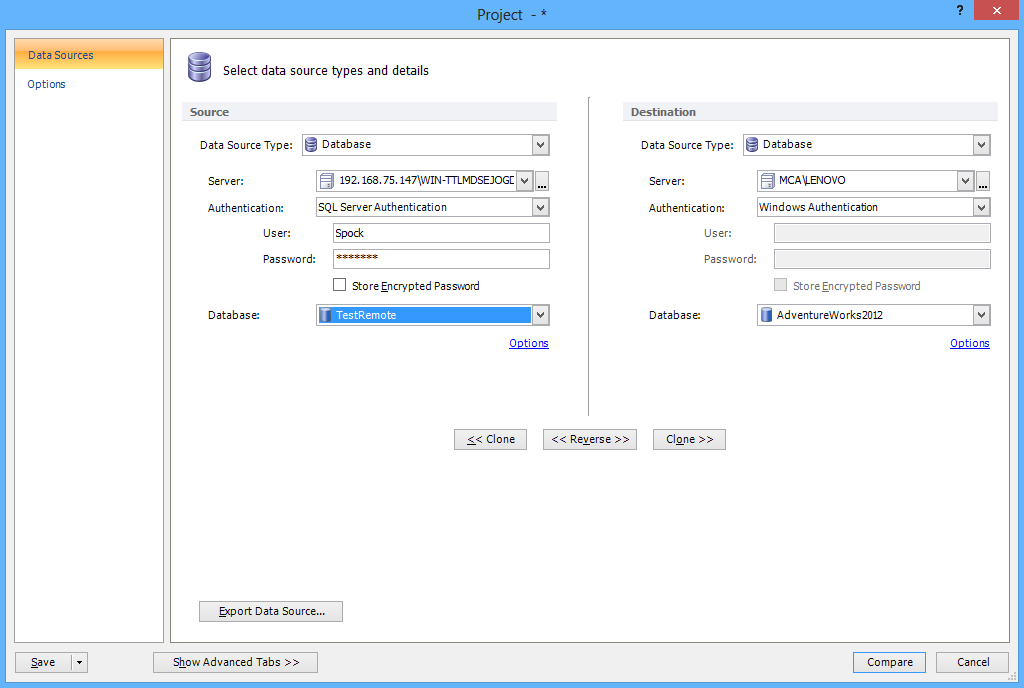Image resolution: width=1024 pixels, height=688 pixels.
Task: Expand Destination Data Source Type dropdown
Action: point(981,145)
